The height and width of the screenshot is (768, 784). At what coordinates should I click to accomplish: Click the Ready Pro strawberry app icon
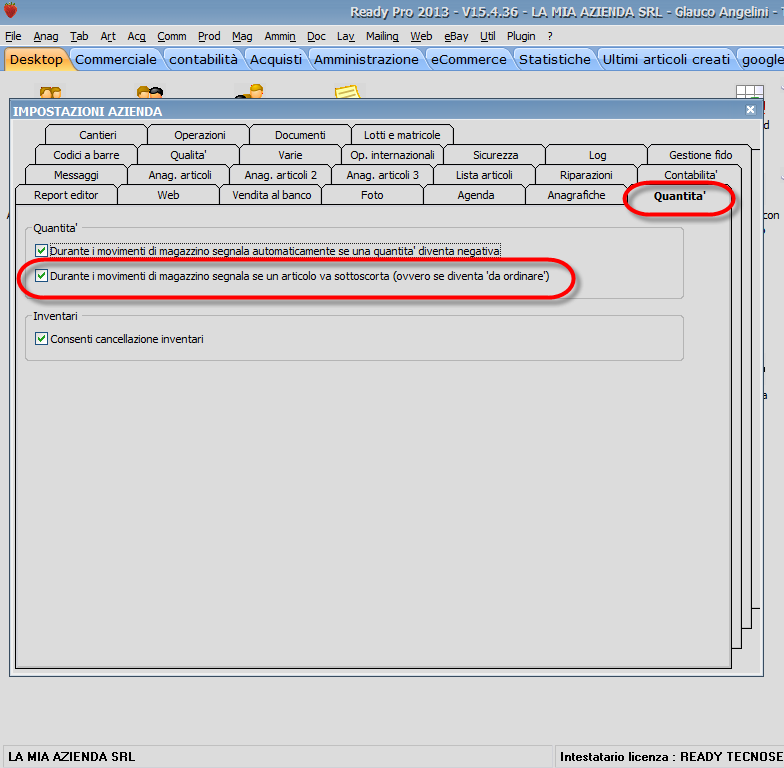[10, 10]
